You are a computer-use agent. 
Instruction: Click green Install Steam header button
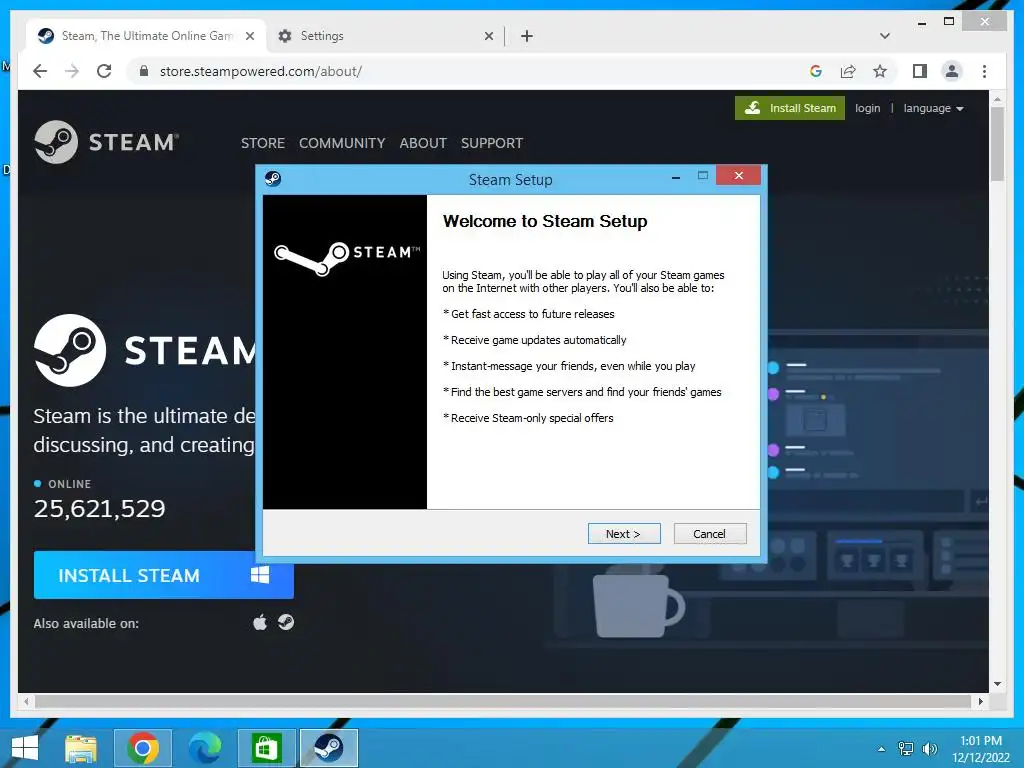[x=790, y=108]
